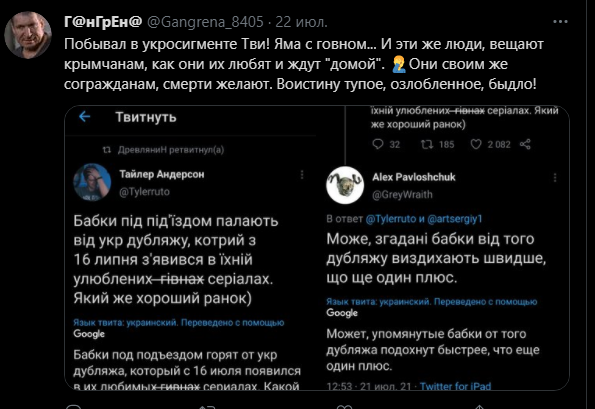The image size is (595, 409).
Task: Open the 22 июл. tweet date link
Action: [301, 22]
